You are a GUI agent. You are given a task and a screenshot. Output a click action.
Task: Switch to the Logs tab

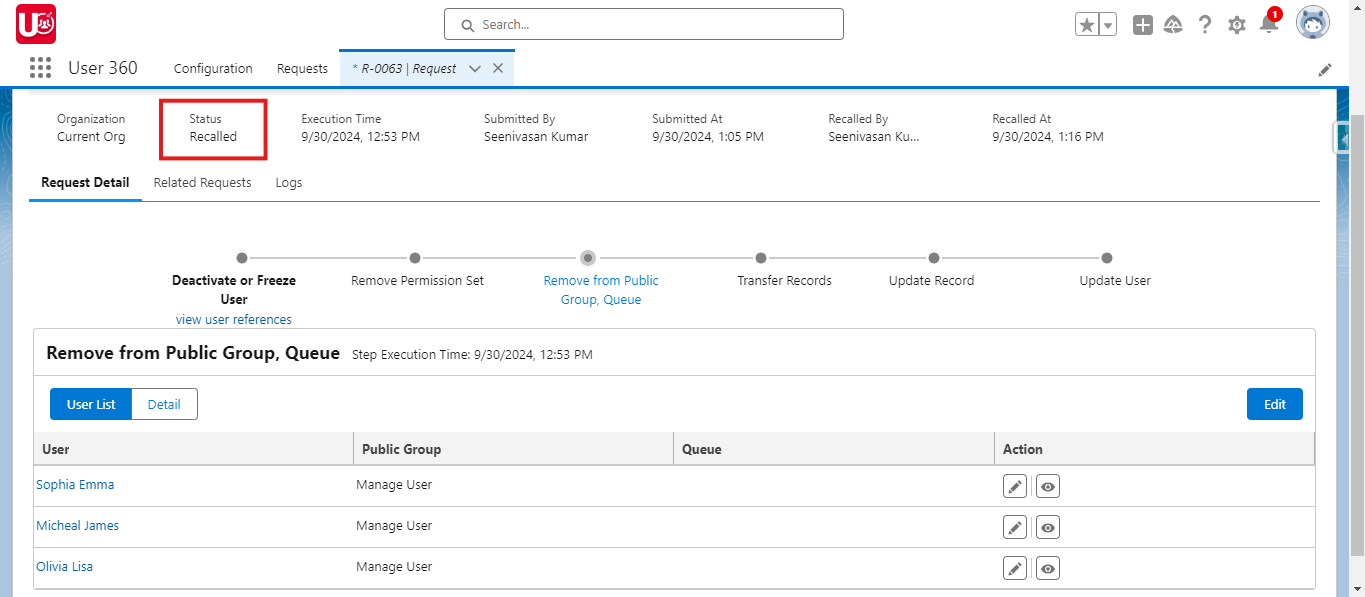[289, 182]
